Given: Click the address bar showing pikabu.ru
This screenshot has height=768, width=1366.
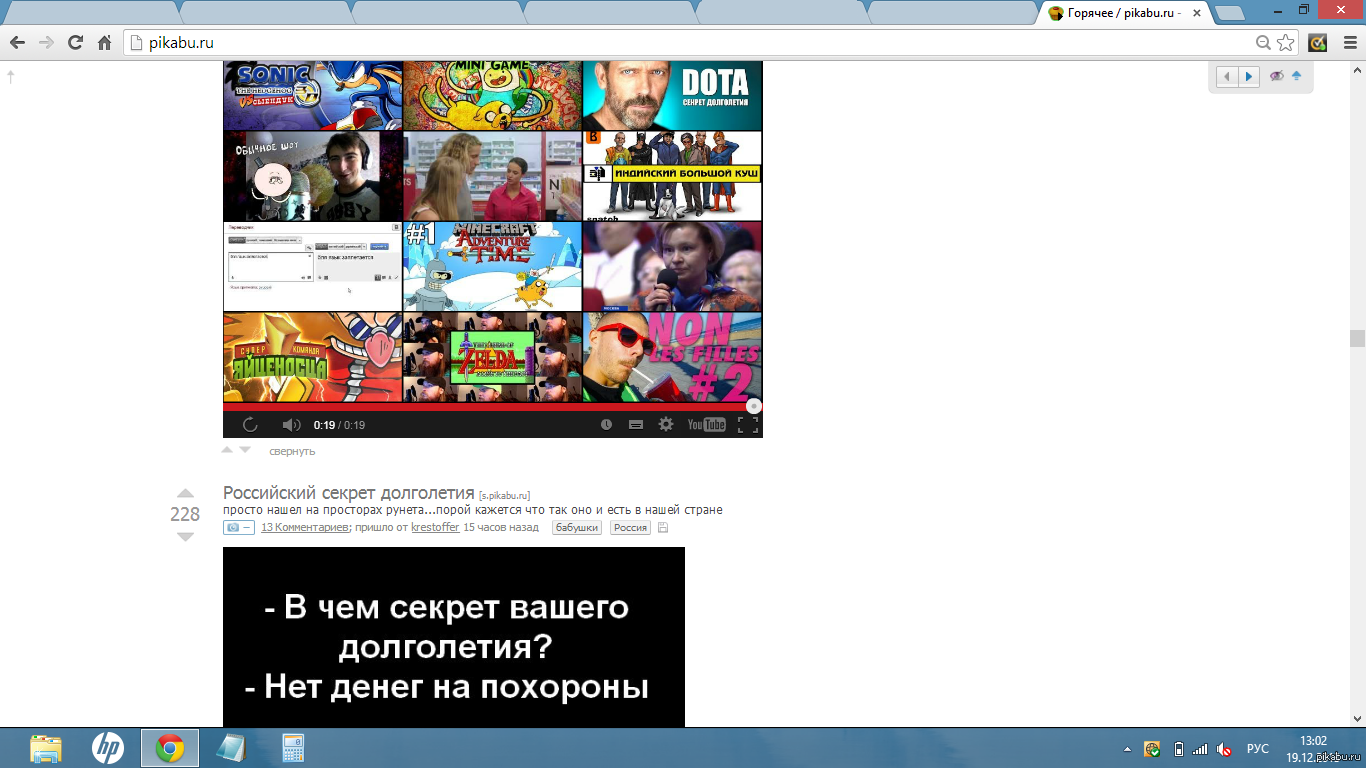Looking at the screenshot, I should pyautogui.click(x=690, y=43).
